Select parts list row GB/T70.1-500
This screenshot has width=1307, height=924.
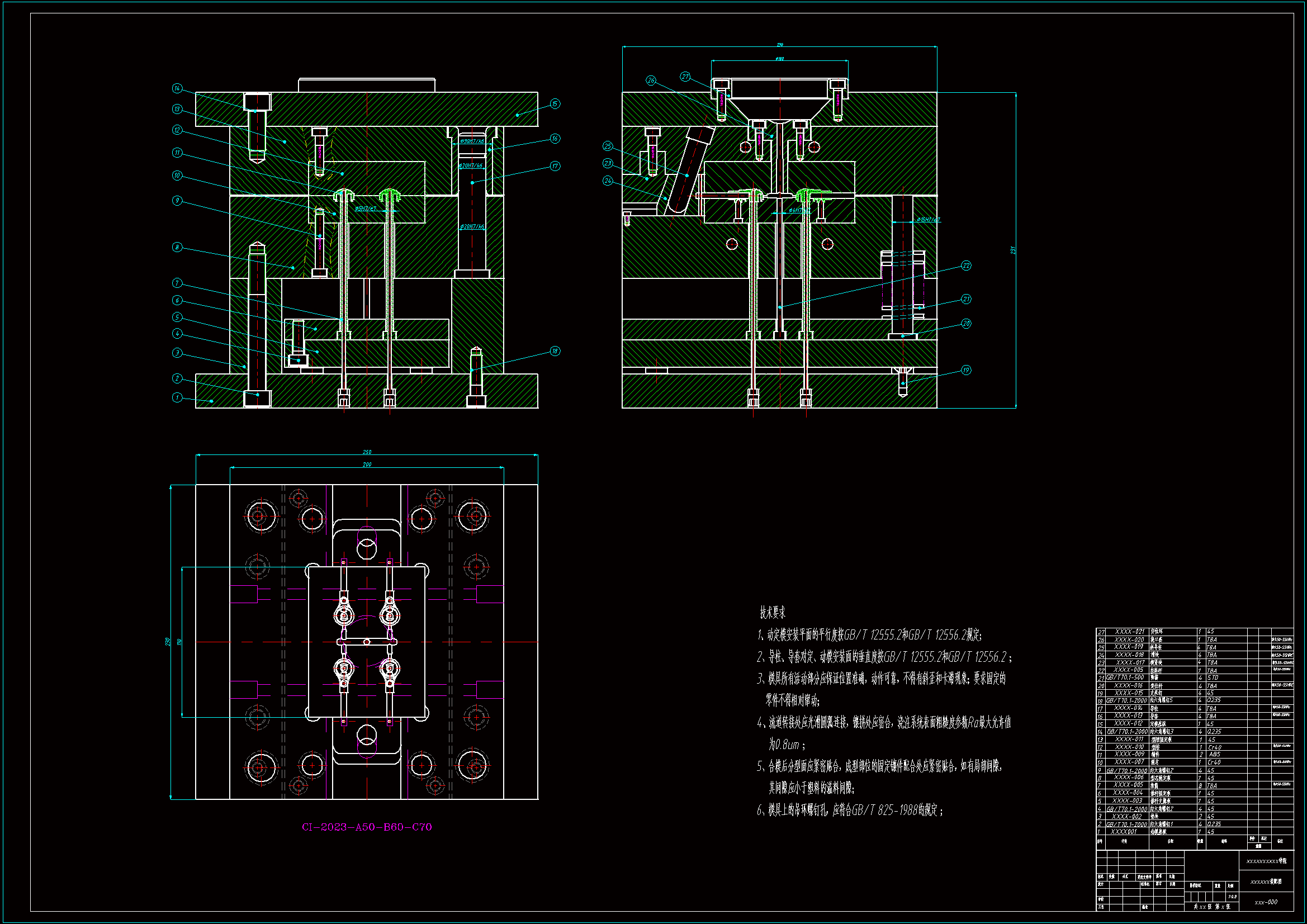(1124, 677)
